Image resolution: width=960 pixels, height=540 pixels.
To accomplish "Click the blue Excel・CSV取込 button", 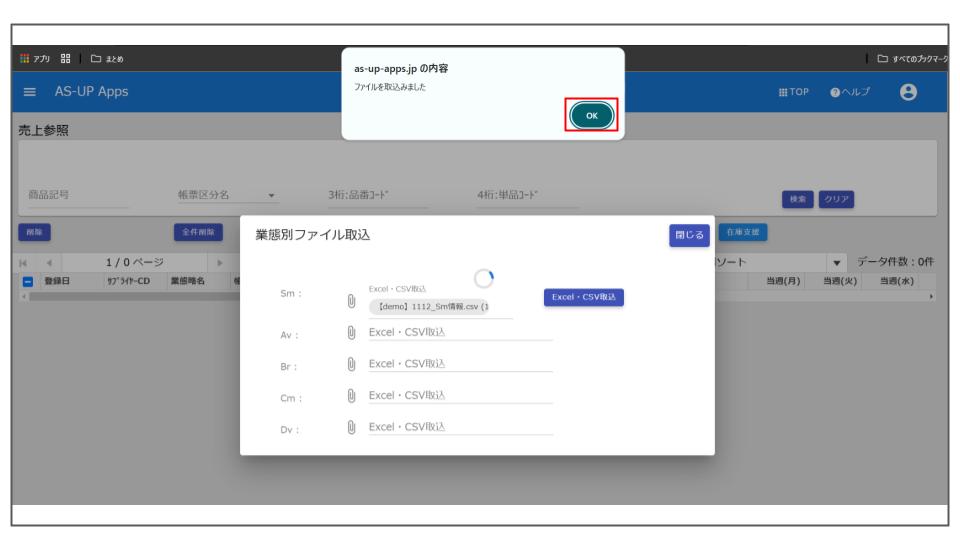I will click(x=583, y=297).
